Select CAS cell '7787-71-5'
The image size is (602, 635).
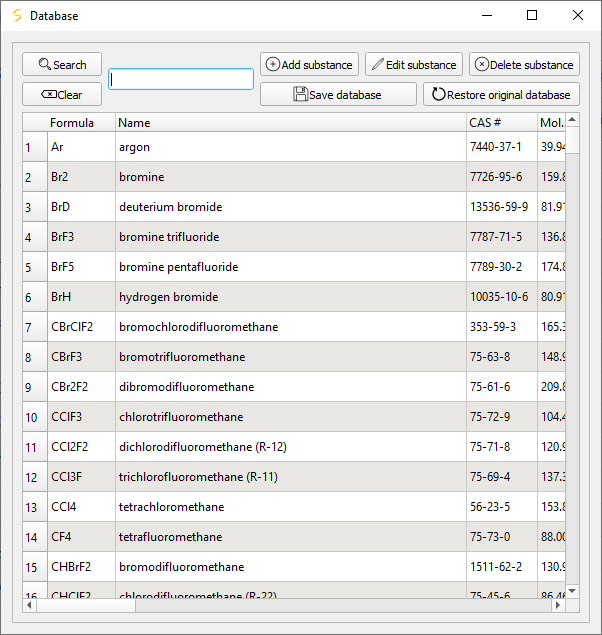[x=502, y=237]
